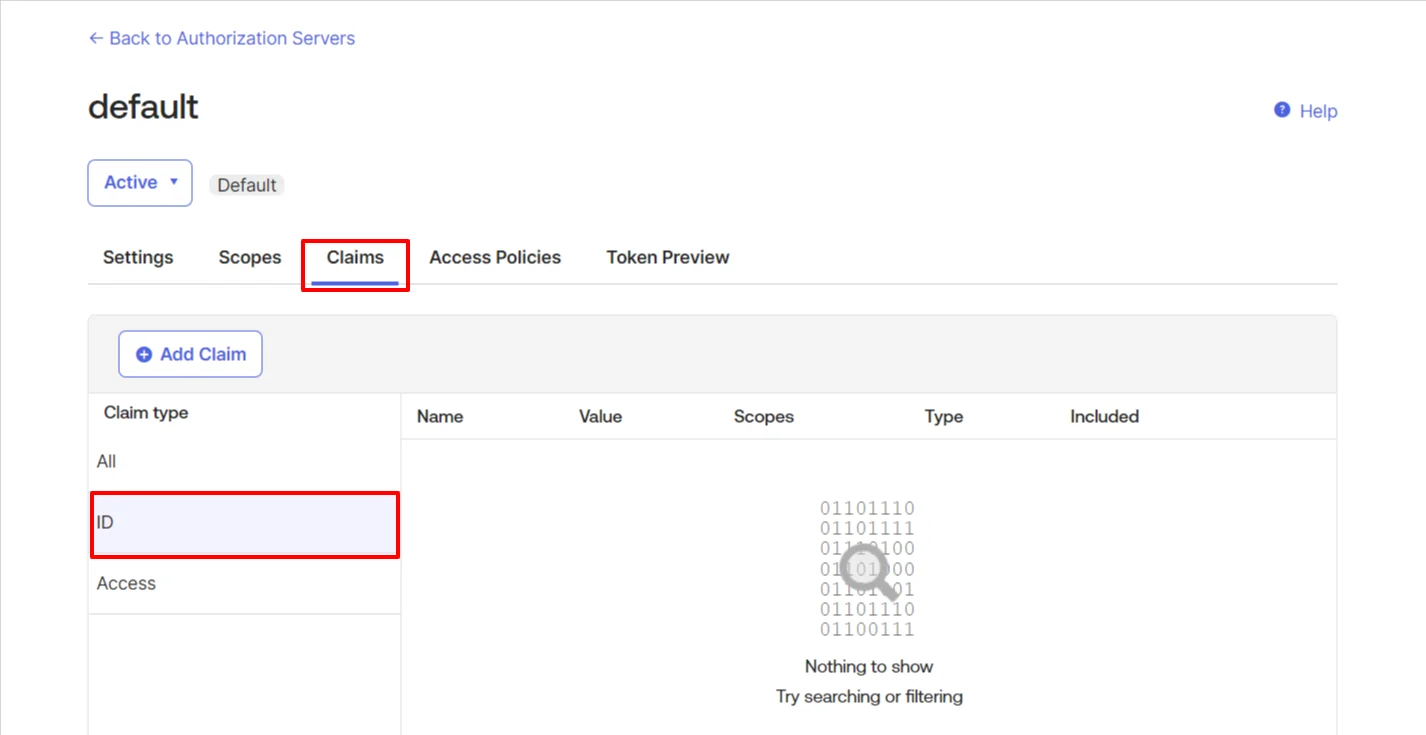Open the Access Policies tab
Viewport: 1426px width, 735px height.
pos(494,257)
